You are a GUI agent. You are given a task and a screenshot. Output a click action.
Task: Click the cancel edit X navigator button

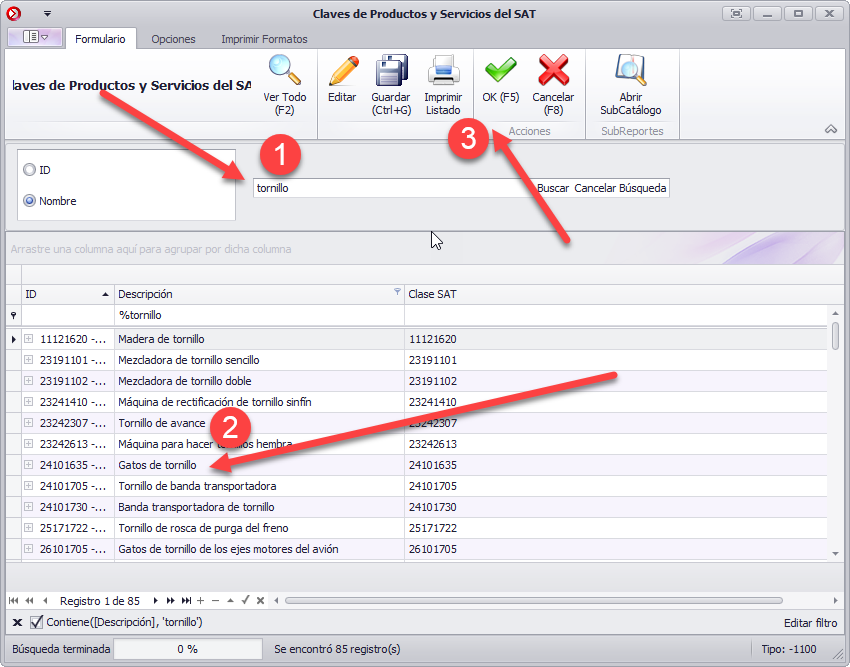coord(261,600)
